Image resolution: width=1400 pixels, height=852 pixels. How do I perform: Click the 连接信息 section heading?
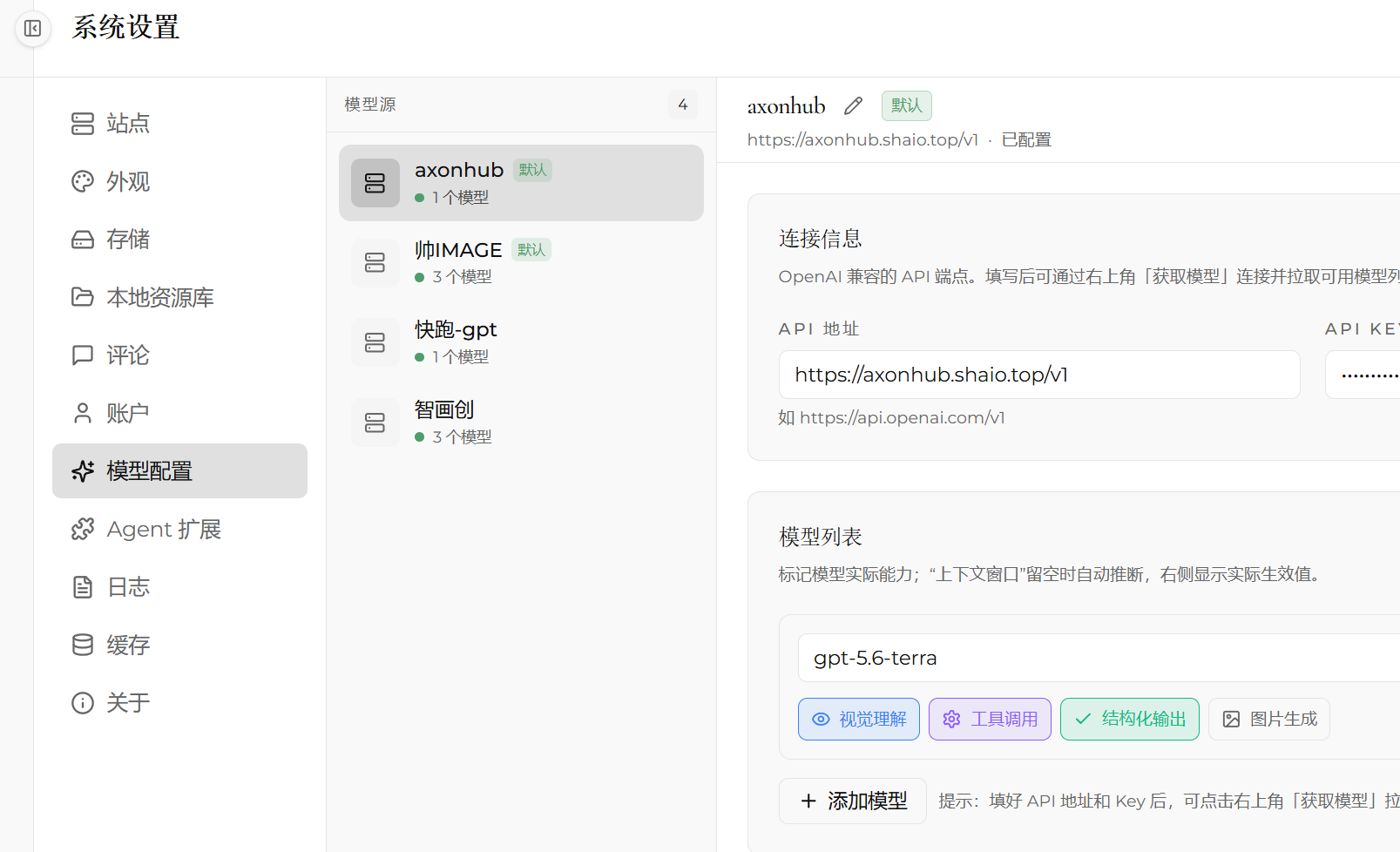pos(821,239)
